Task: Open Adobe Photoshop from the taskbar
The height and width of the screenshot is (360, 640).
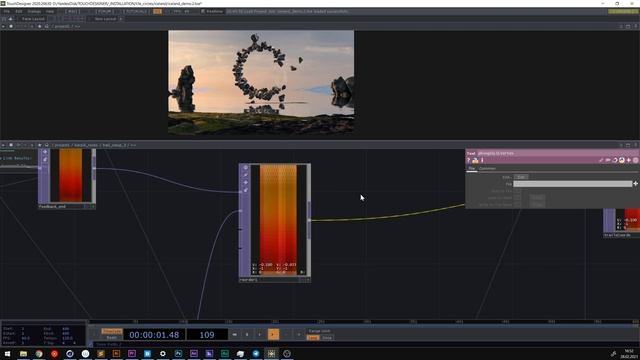Action: 178,353
